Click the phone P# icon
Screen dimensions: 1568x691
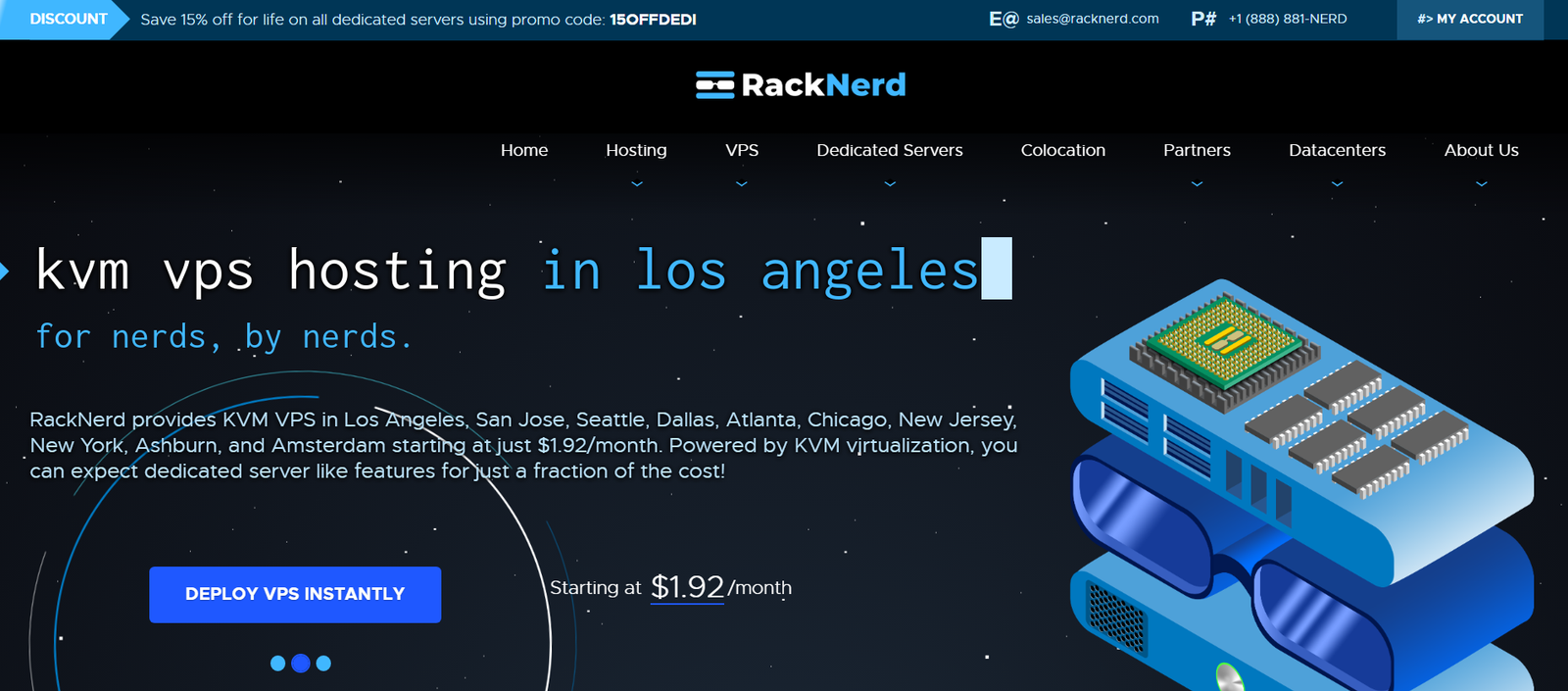1203,19
